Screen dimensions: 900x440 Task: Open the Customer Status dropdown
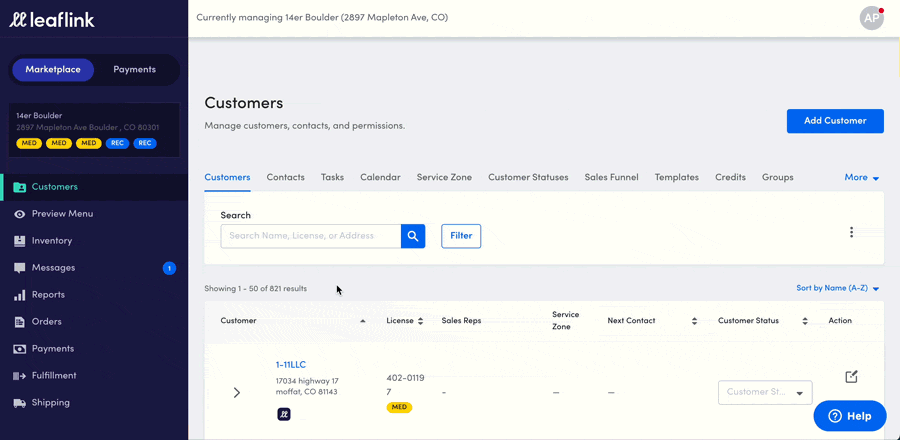click(x=765, y=393)
